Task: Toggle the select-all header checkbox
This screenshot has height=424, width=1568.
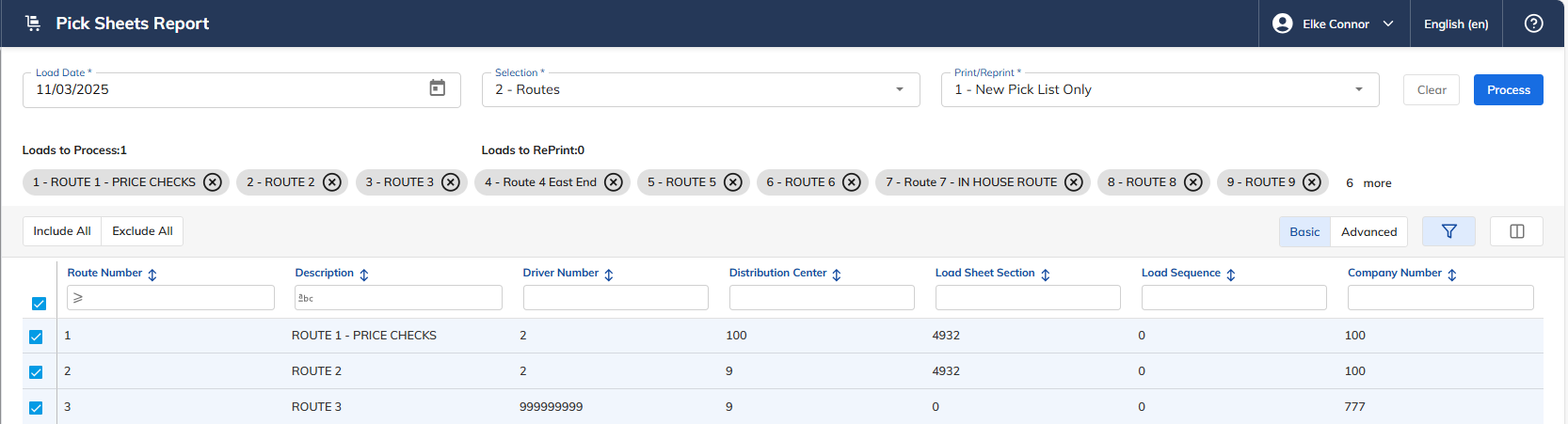Action: point(39,304)
